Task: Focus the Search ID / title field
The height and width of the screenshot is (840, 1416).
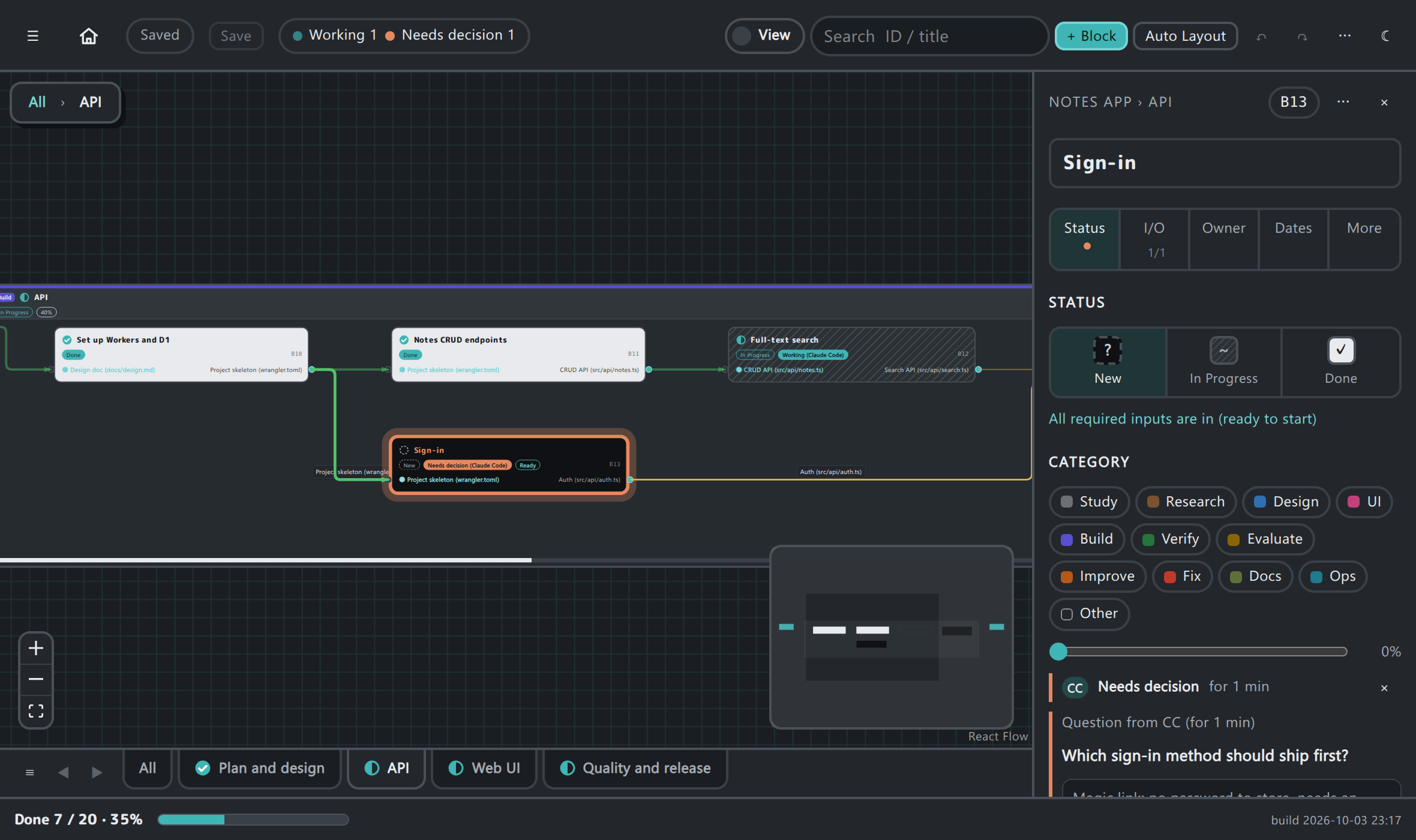Action: [929, 36]
